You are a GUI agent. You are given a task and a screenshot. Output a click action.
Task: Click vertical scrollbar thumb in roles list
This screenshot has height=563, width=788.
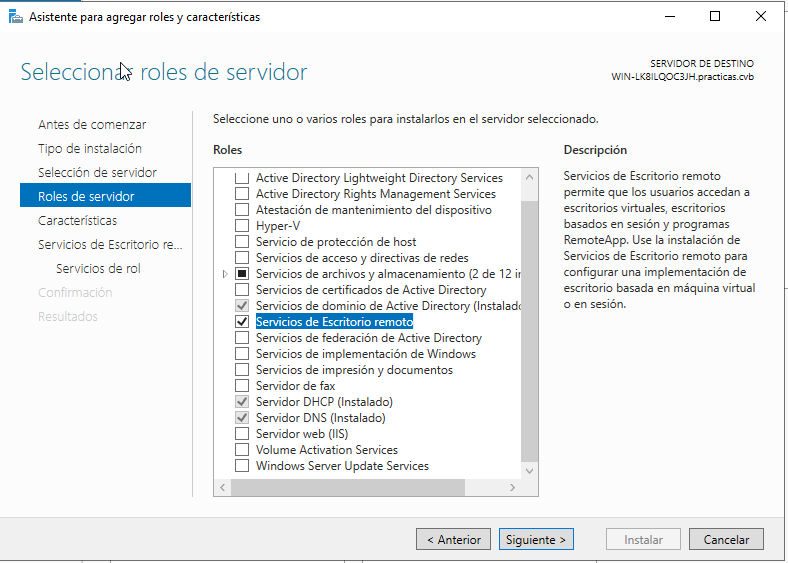[529, 331]
